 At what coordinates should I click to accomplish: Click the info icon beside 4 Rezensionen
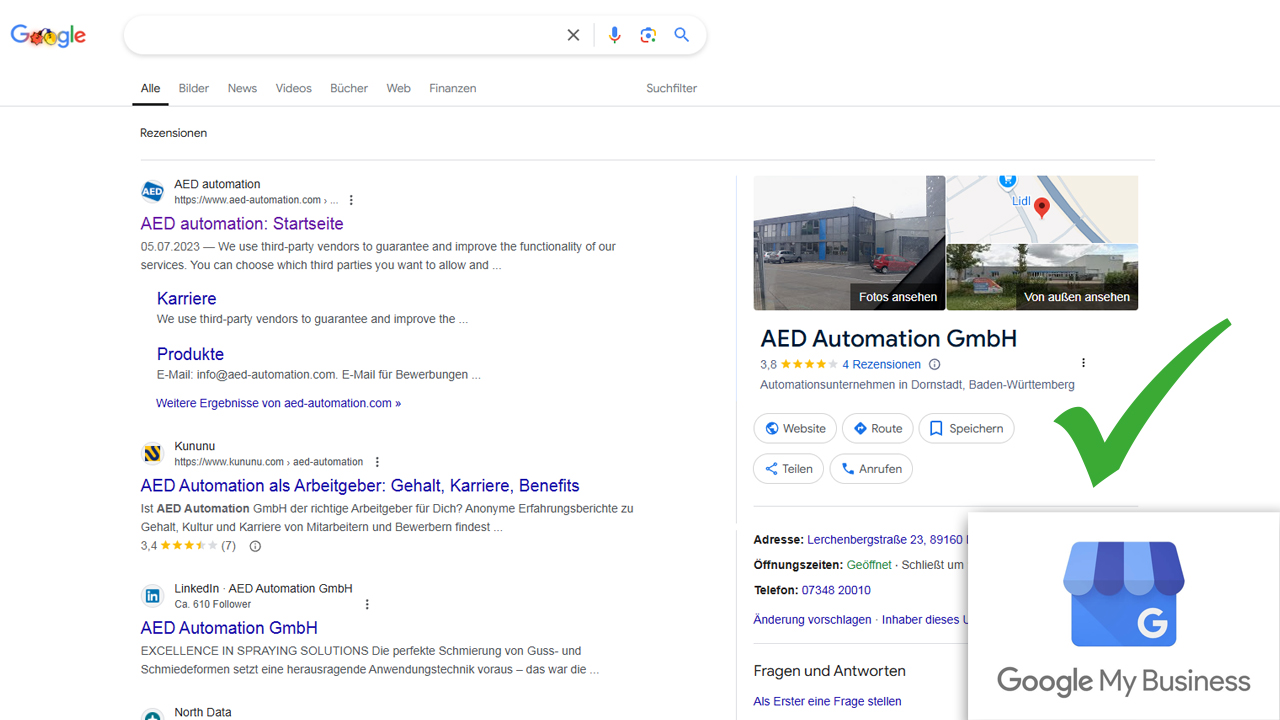935,365
